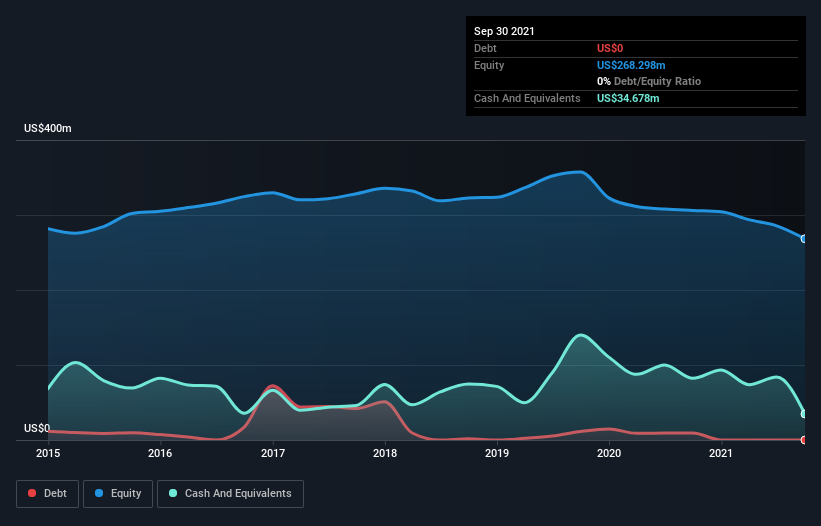Click the 2021 x-axis label
The height and width of the screenshot is (526, 821).
point(721,453)
